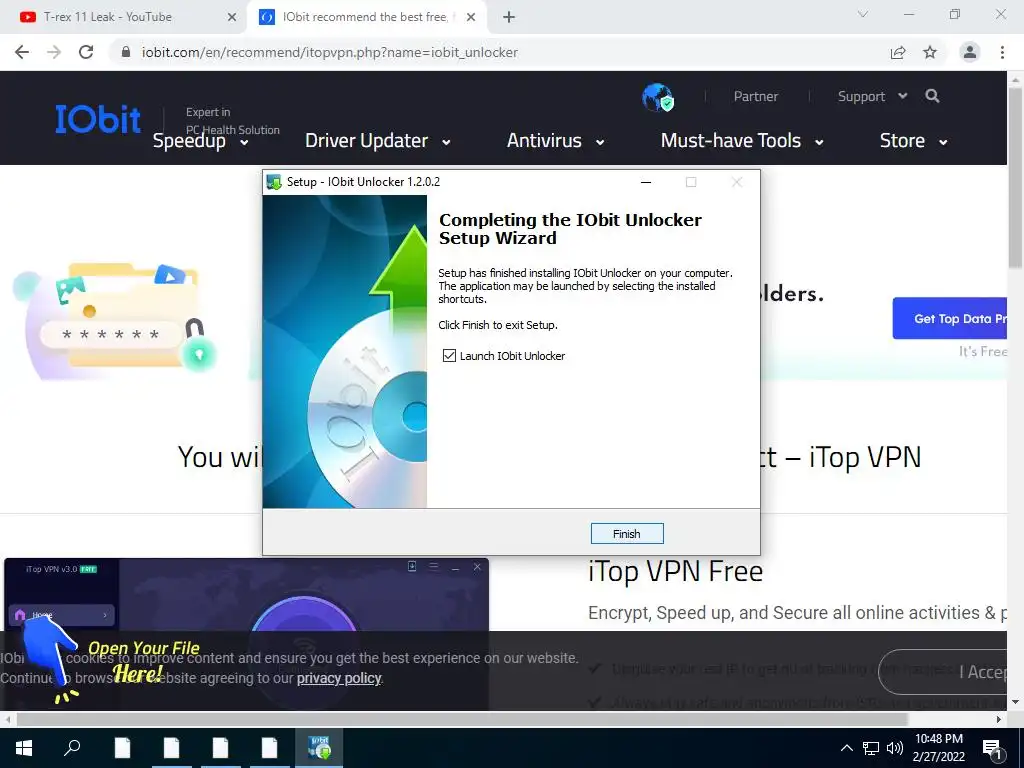Image resolution: width=1024 pixels, height=768 pixels.
Task: Show hidden system tray icons
Action: coord(846,748)
